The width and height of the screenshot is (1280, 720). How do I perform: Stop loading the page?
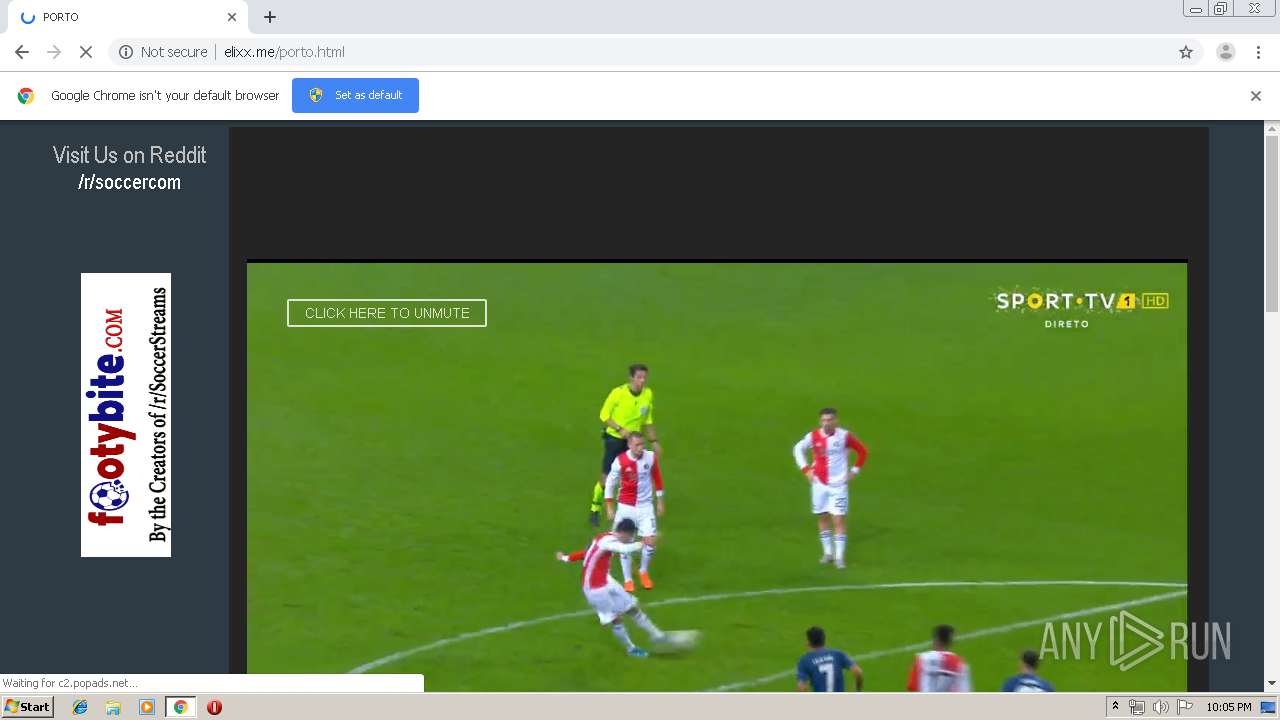coord(86,52)
